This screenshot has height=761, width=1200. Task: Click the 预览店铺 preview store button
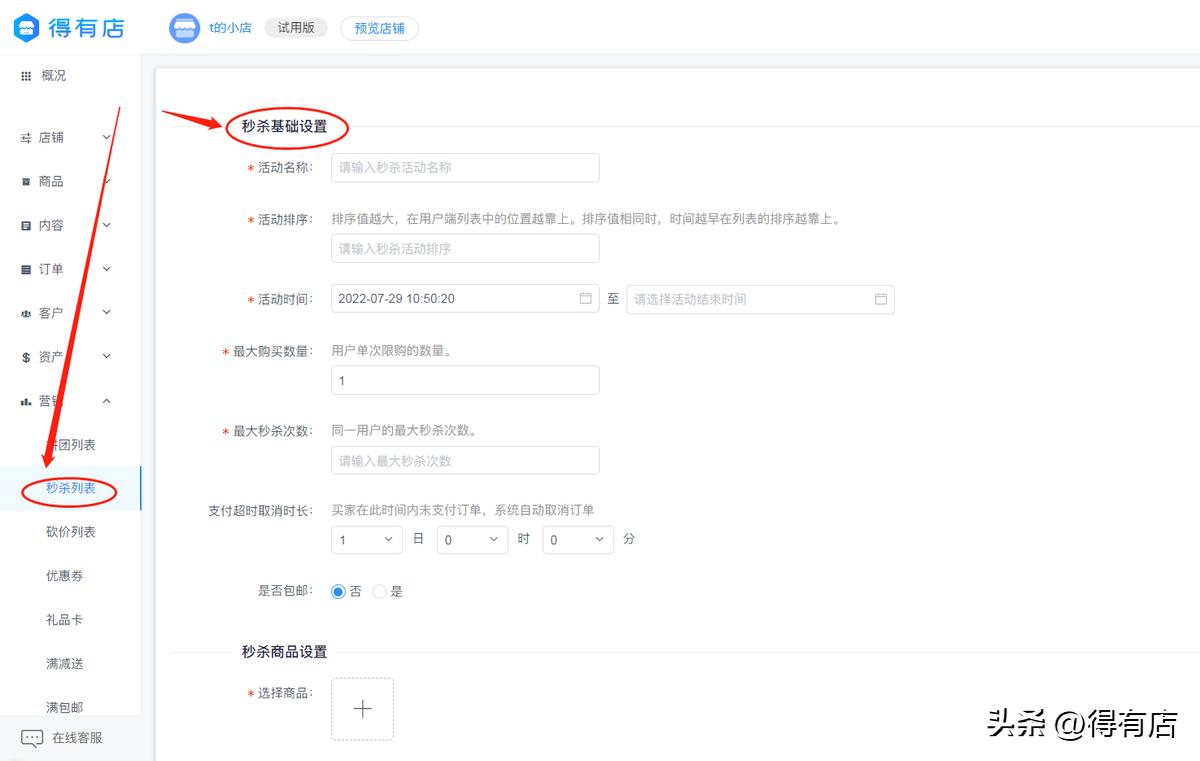(379, 28)
